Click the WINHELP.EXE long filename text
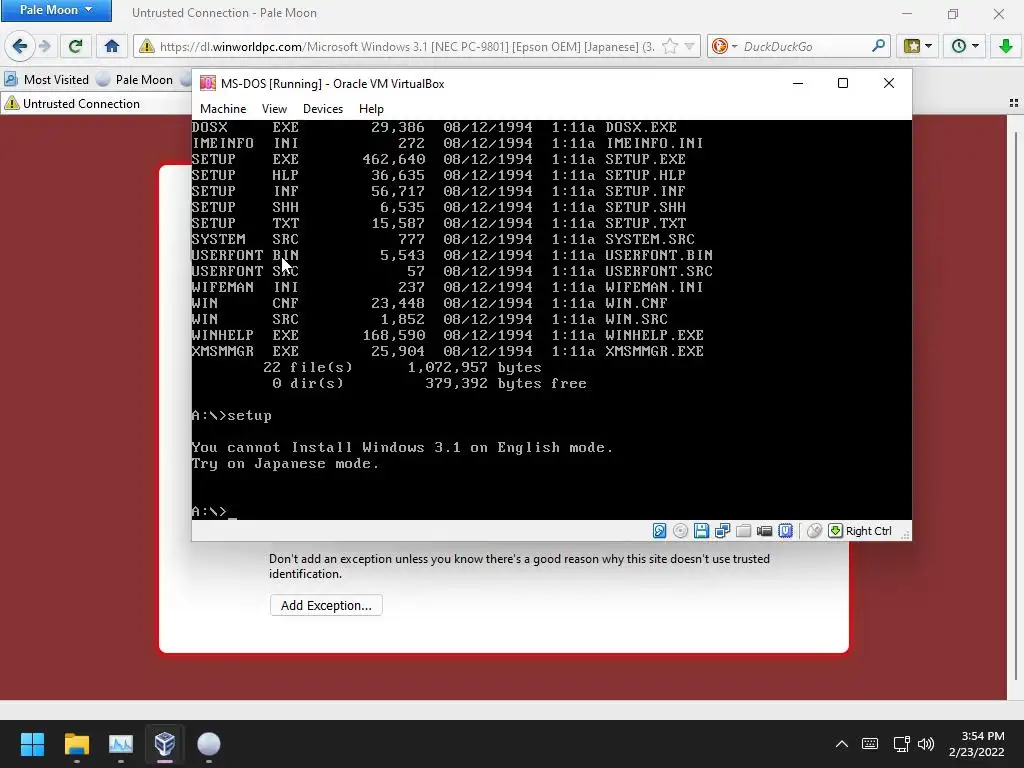This screenshot has width=1024, height=768. point(654,335)
